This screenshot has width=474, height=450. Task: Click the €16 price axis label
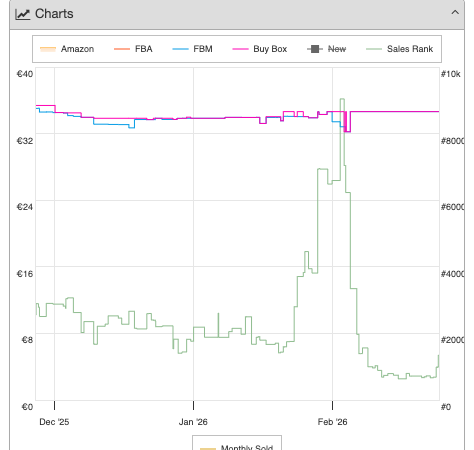(x=25, y=274)
